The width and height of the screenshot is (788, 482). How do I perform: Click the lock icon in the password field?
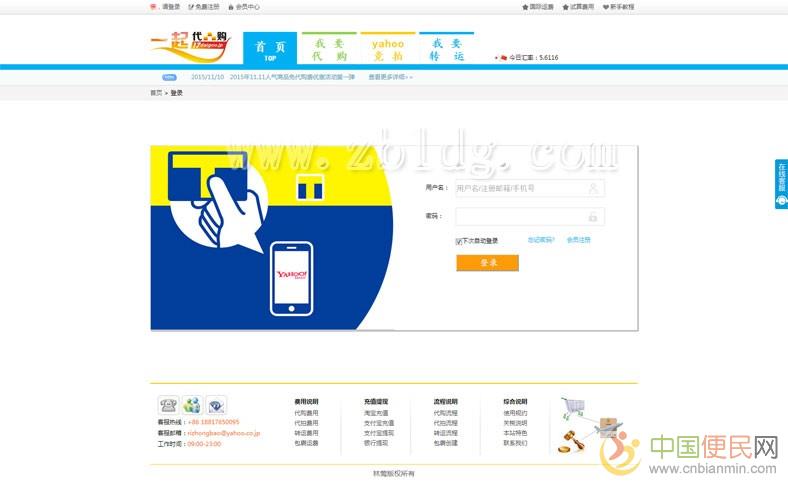[593, 216]
